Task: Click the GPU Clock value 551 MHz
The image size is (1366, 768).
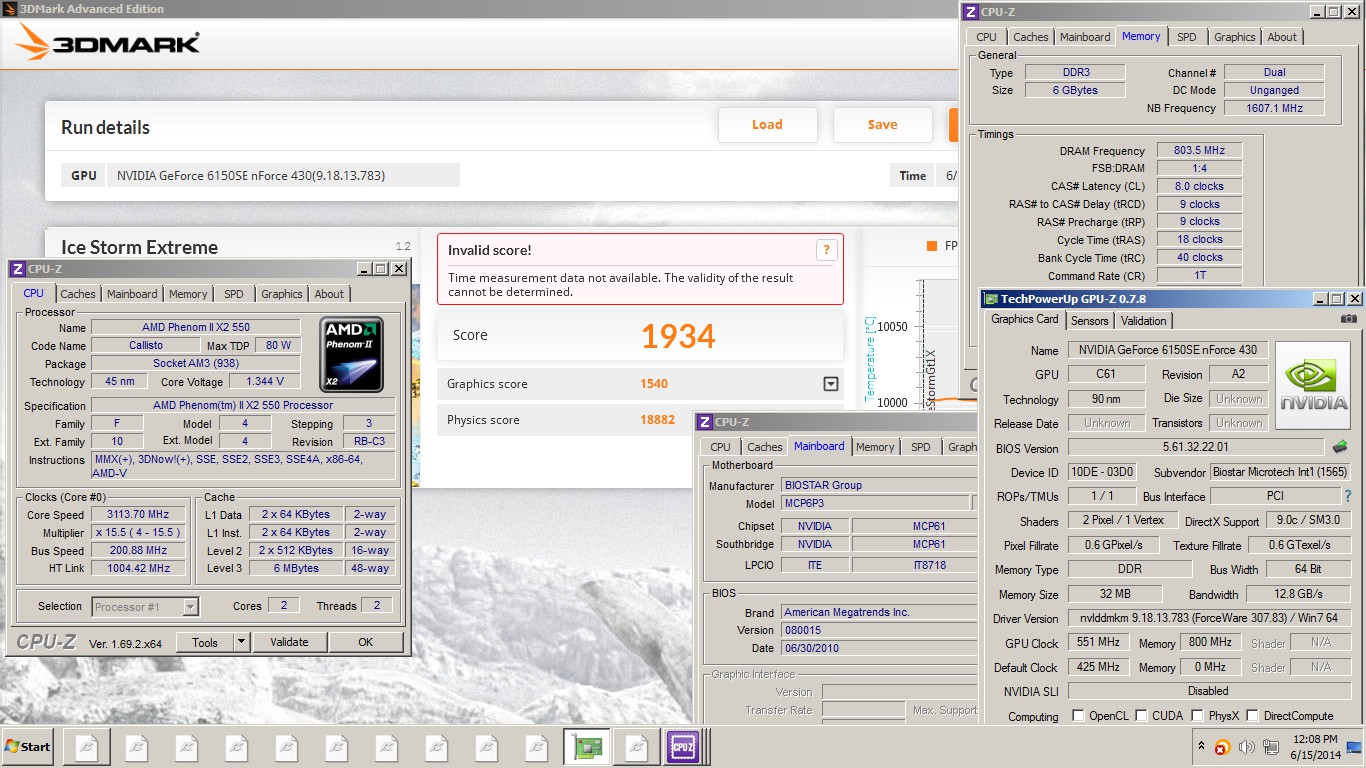Action: [1097, 643]
